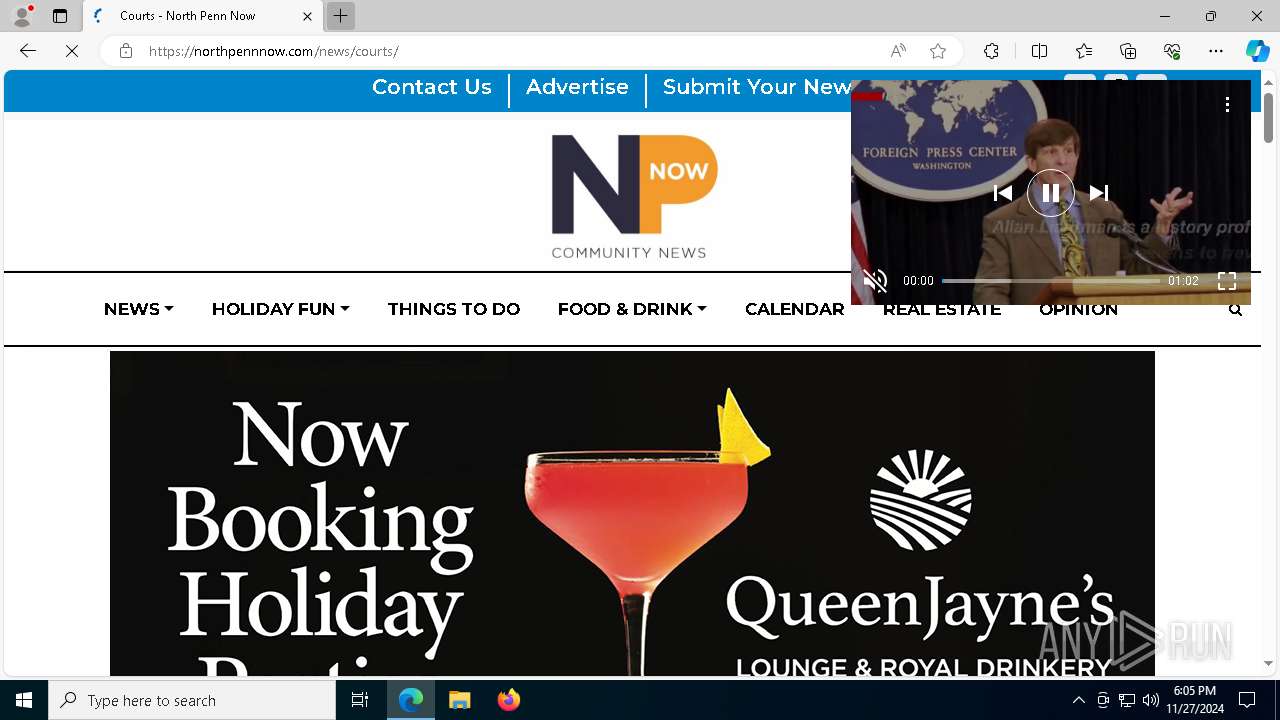Skip to next video in player

(1099, 193)
